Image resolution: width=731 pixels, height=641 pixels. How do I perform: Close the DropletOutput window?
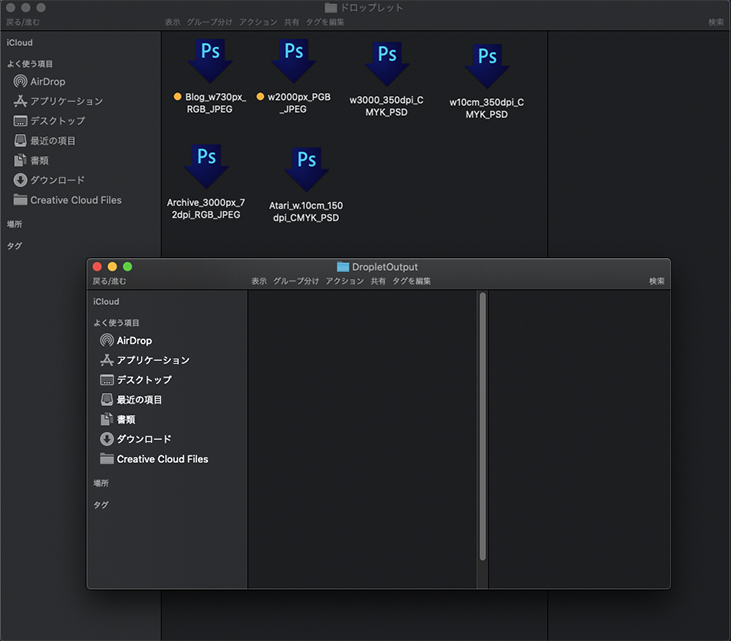(x=97, y=267)
